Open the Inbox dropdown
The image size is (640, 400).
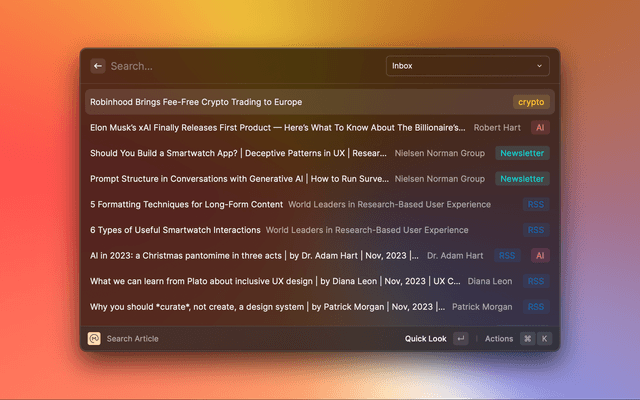[468, 66]
